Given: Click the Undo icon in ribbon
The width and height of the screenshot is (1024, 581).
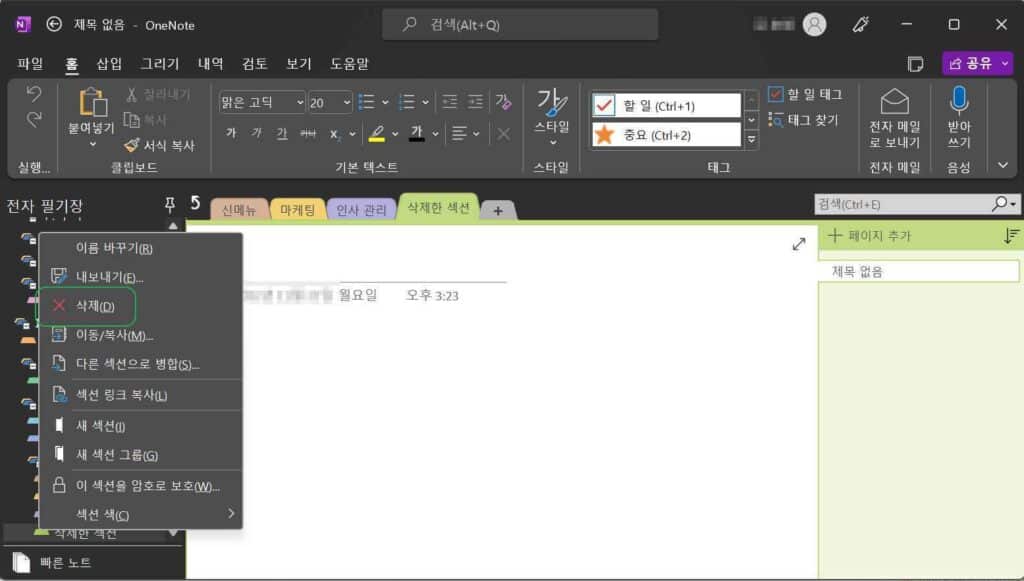Looking at the screenshot, I should [34, 94].
